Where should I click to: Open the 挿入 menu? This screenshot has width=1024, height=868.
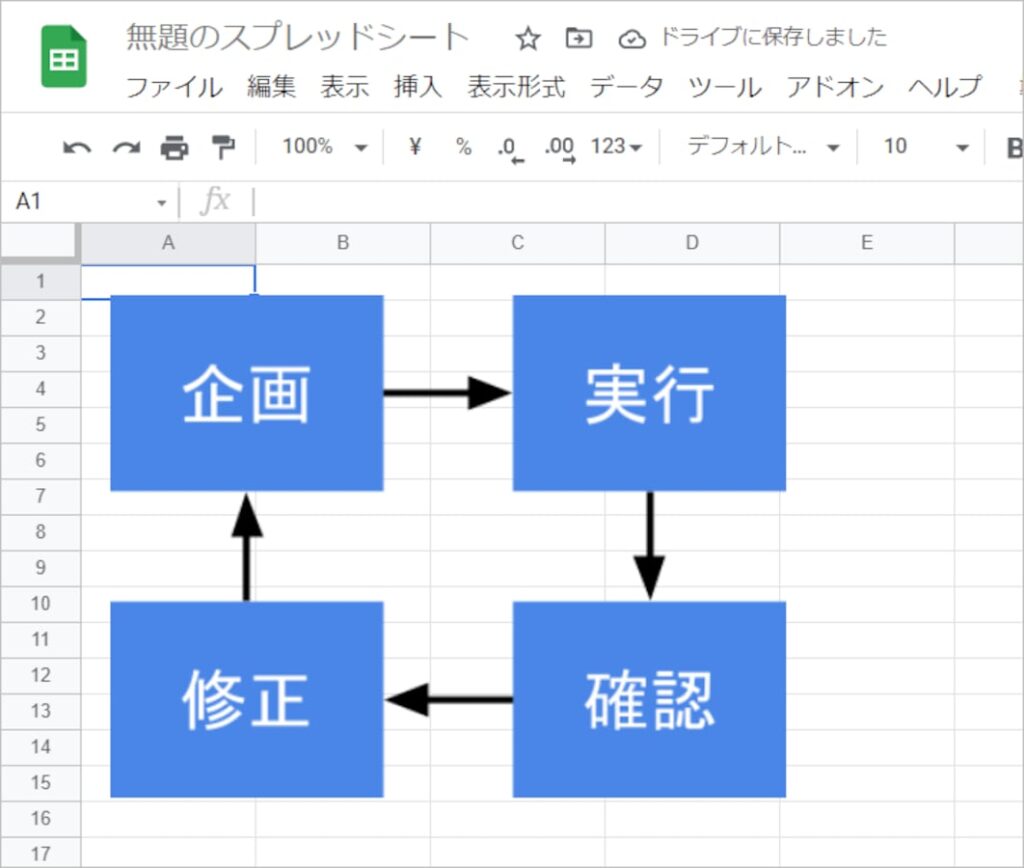point(418,87)
